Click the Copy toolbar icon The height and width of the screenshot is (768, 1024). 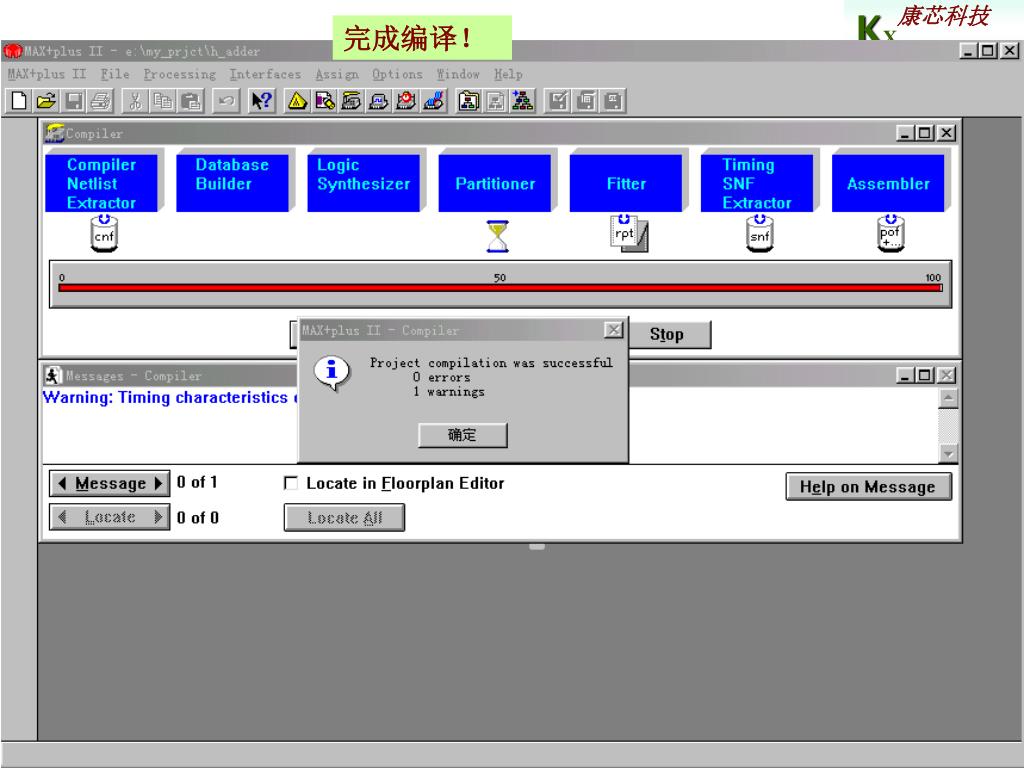(163, 101)
